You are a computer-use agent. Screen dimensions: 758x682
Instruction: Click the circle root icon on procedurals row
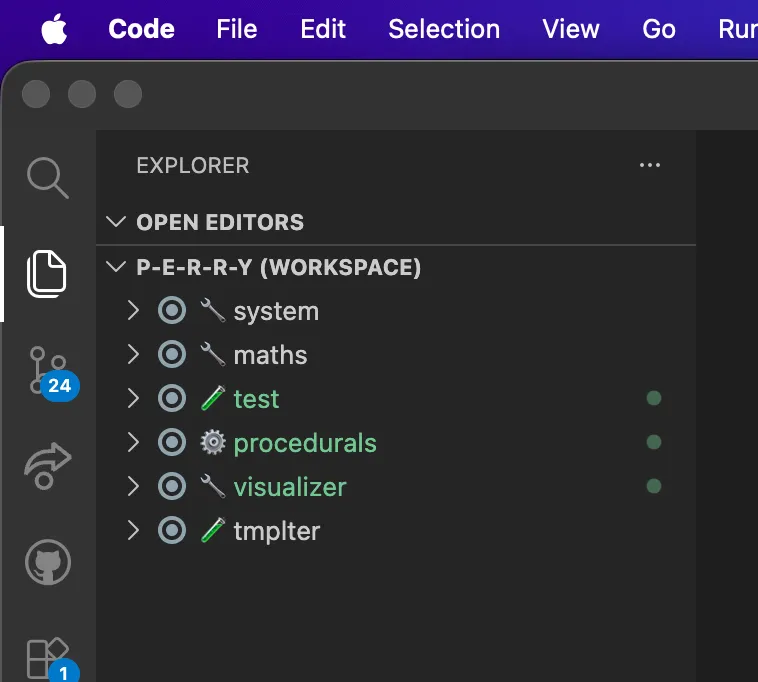[172, 442]
